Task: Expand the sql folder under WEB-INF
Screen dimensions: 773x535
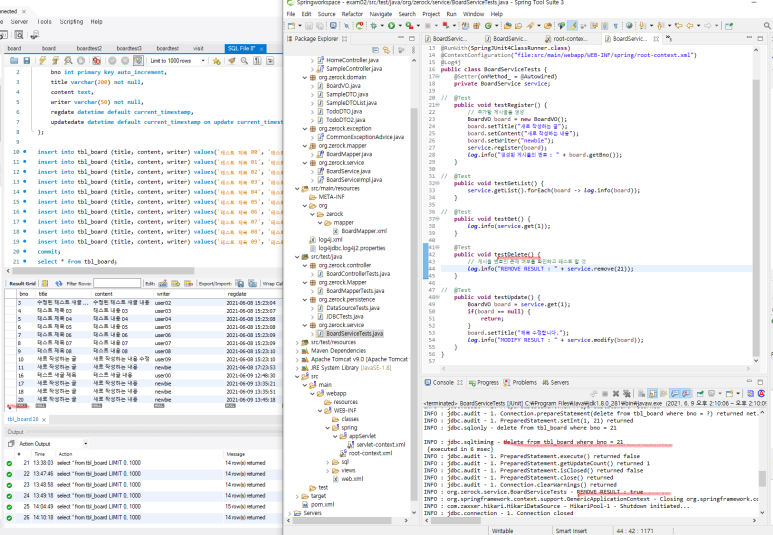Action: pos(328,463)
